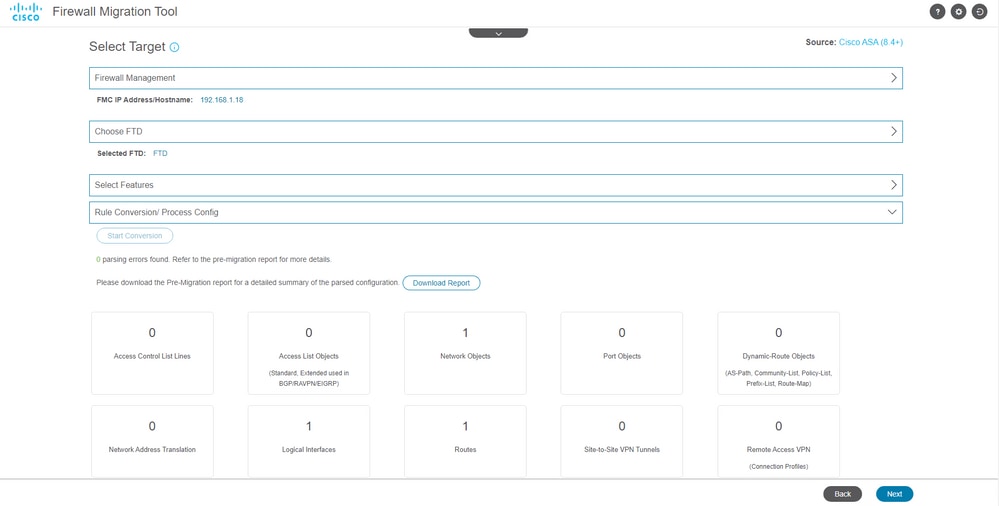
Task: Collapse Rule Conversion/ Process Config section
Action: point(496,212)
